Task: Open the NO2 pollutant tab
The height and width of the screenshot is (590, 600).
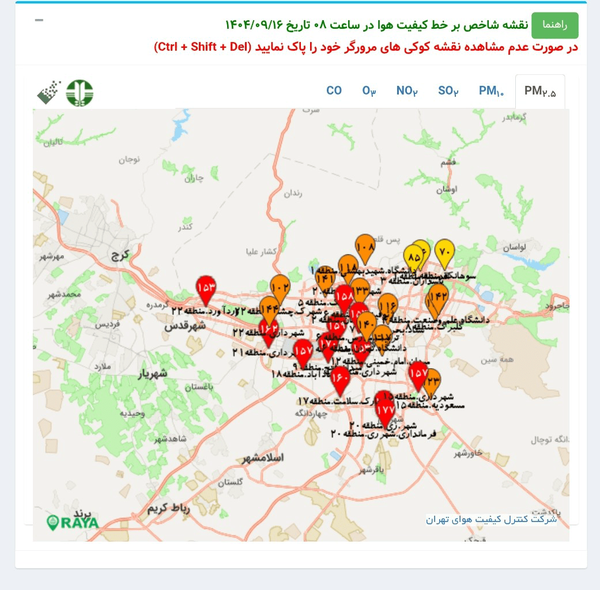Action: click(407, 91)
